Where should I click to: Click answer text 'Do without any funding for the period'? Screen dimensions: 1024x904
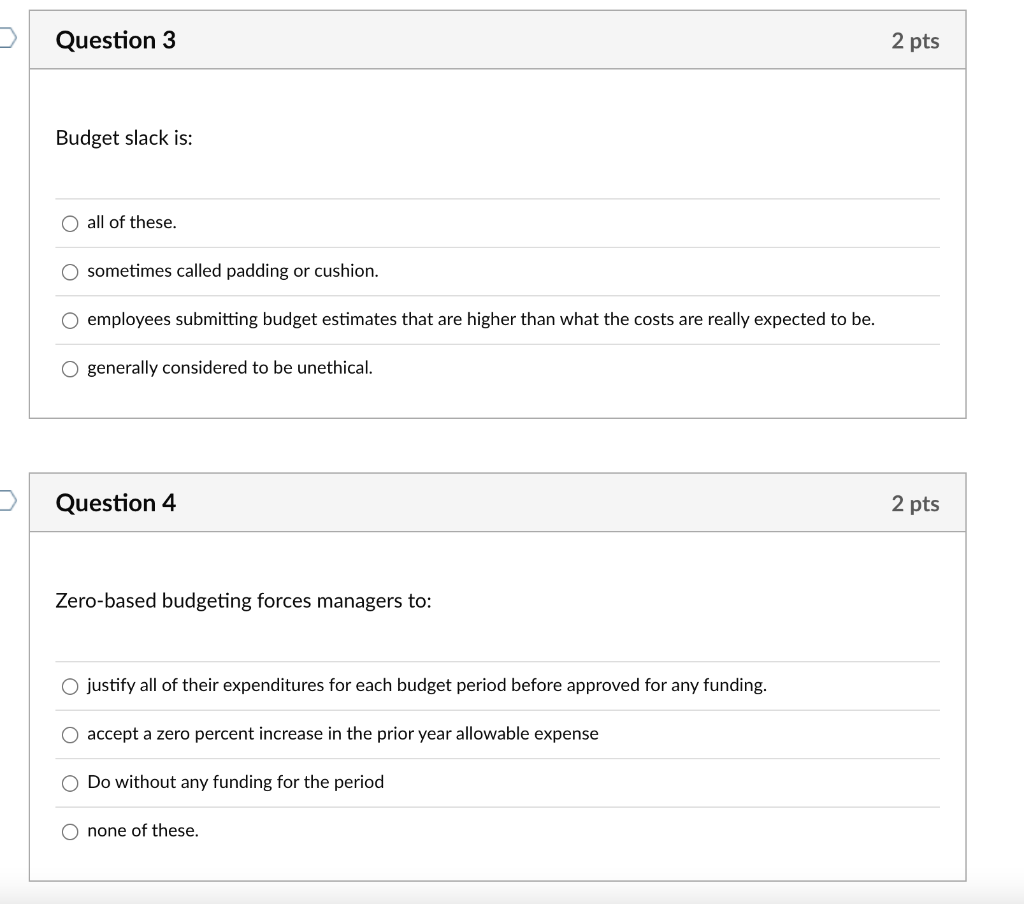tap(235, 782)
